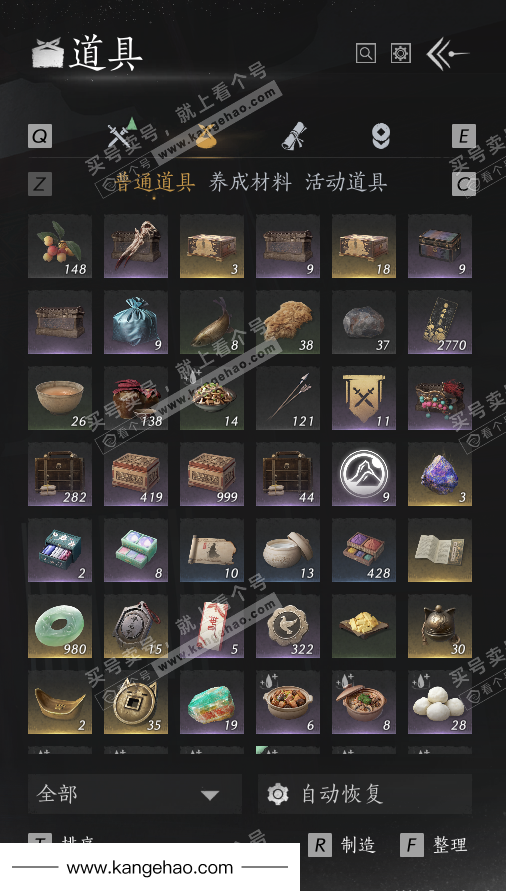
Task: Expand the 全部 filter dropdown
Action: pos(135,794)
